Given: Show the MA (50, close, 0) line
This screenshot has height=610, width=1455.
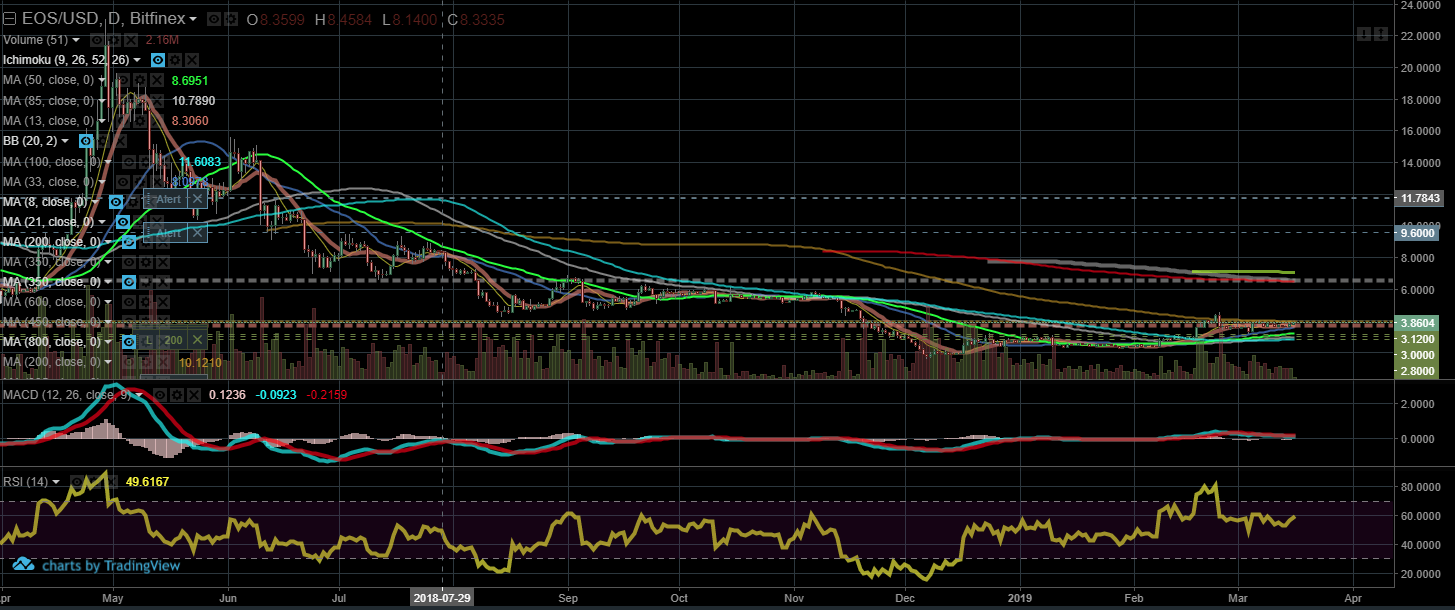Looking at the screenshot, I should [x=123, y=80].
